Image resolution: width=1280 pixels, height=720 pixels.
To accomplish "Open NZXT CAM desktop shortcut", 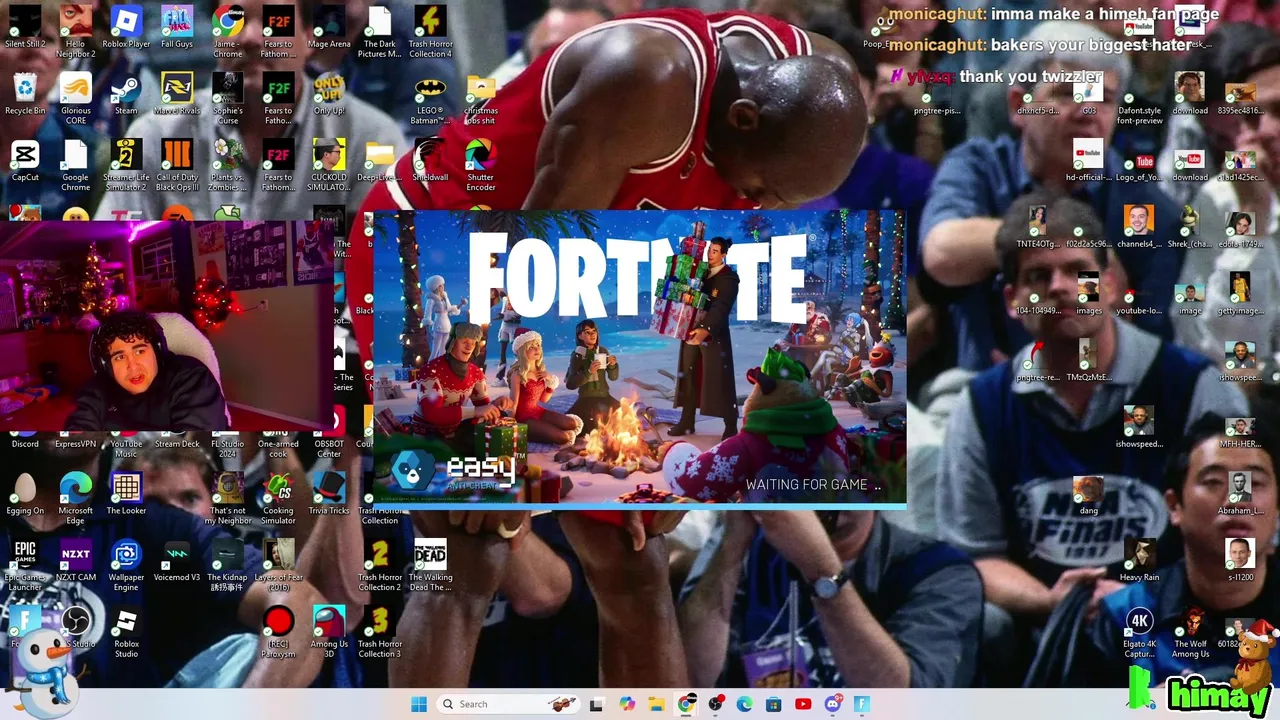I will pyautogui.click(x=75, y=561).
